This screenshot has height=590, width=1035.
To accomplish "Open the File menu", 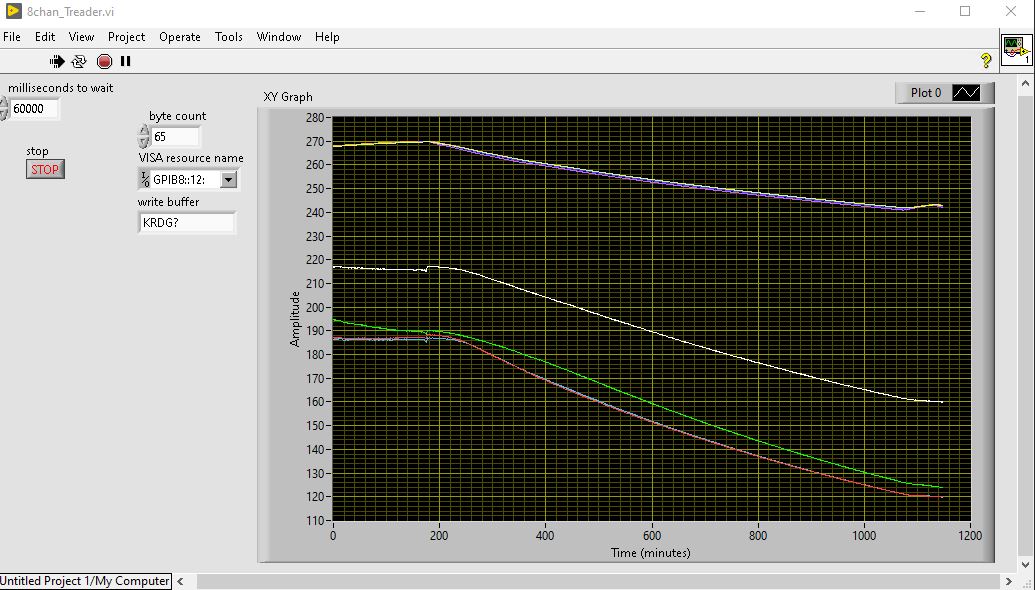I will pos(12,37).
